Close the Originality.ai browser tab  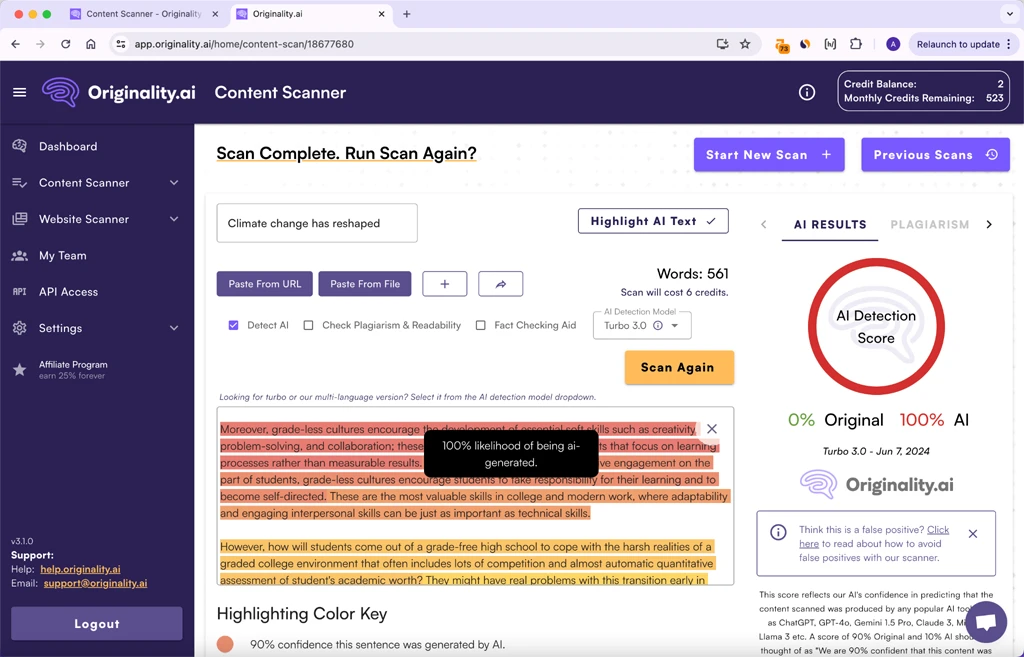pyautogui.click(x=381, y=14)
